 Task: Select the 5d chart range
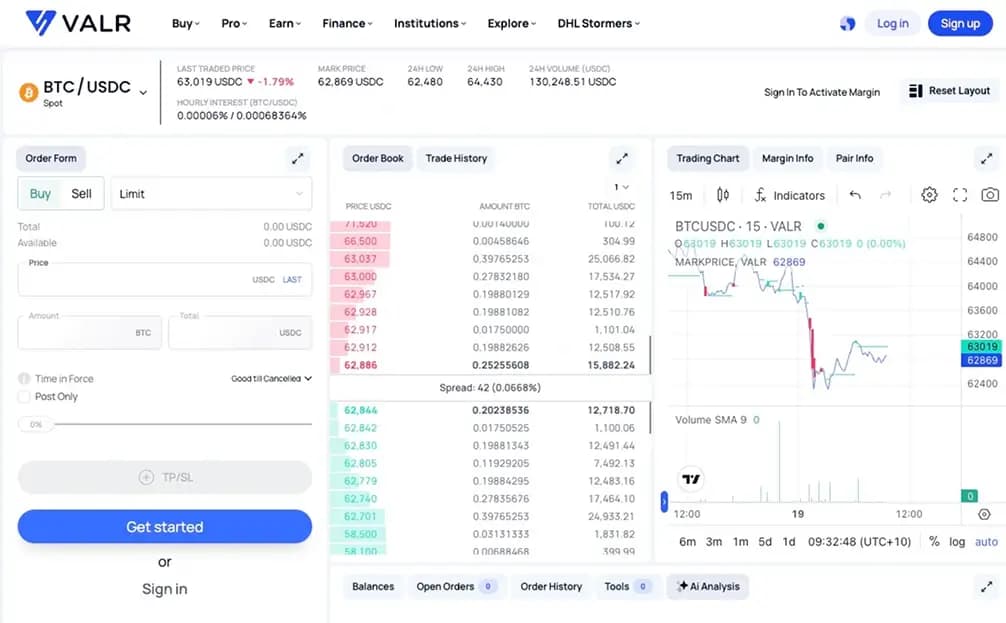tap(765, 542)
